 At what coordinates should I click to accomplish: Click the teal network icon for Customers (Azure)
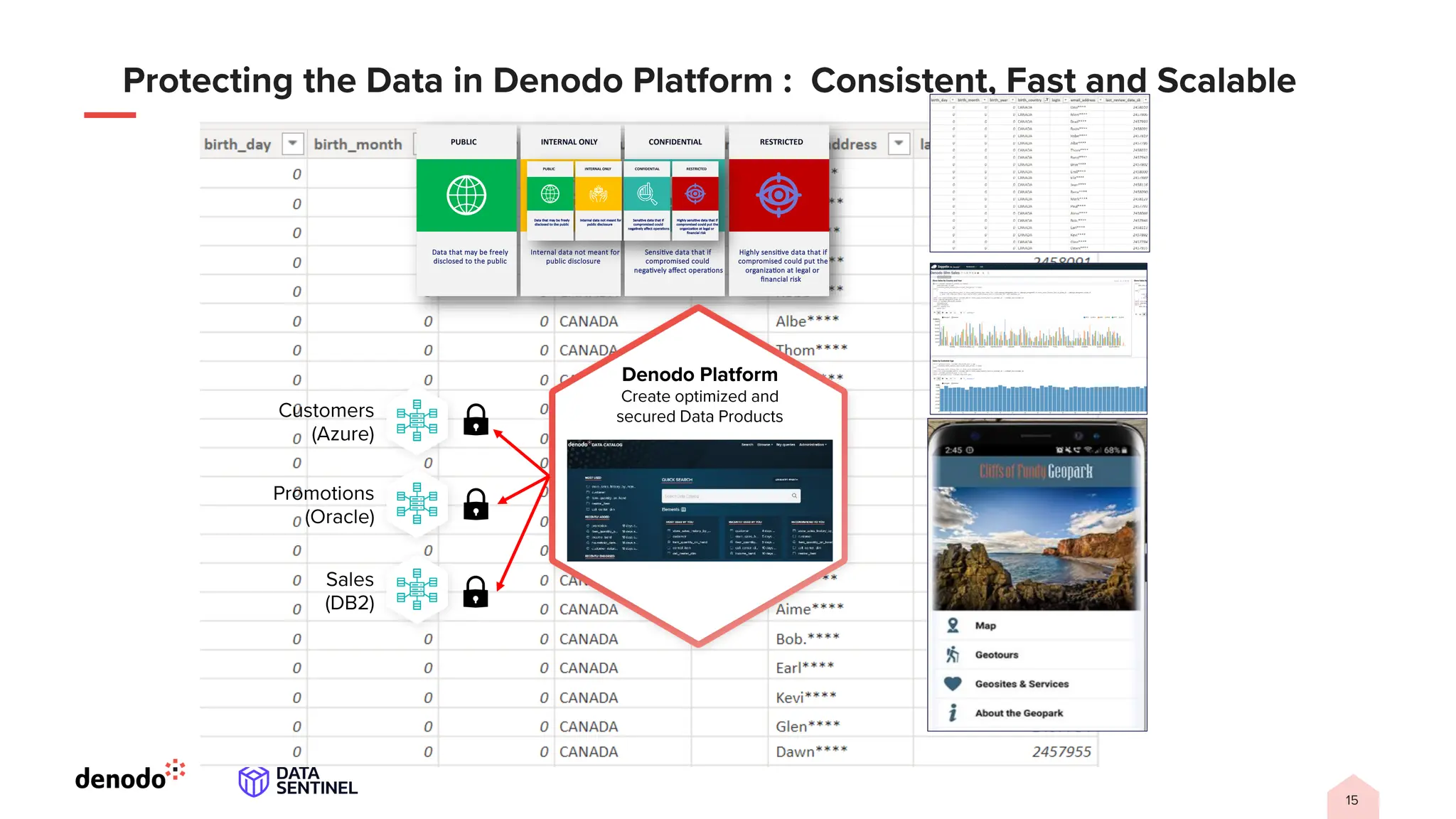pyautogui.click(x=417, y=420)
